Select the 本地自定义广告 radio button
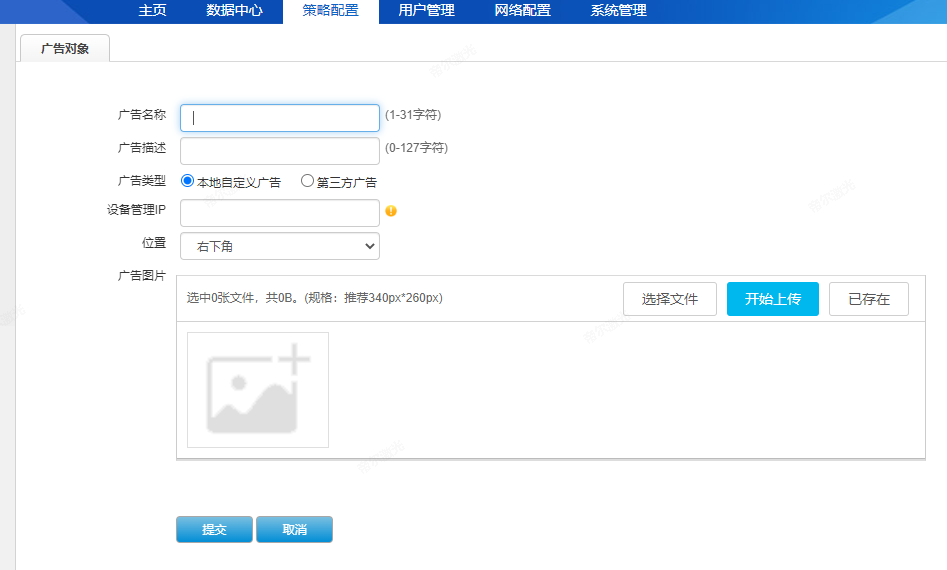947x570 pixels. click(x=187, y=181)
